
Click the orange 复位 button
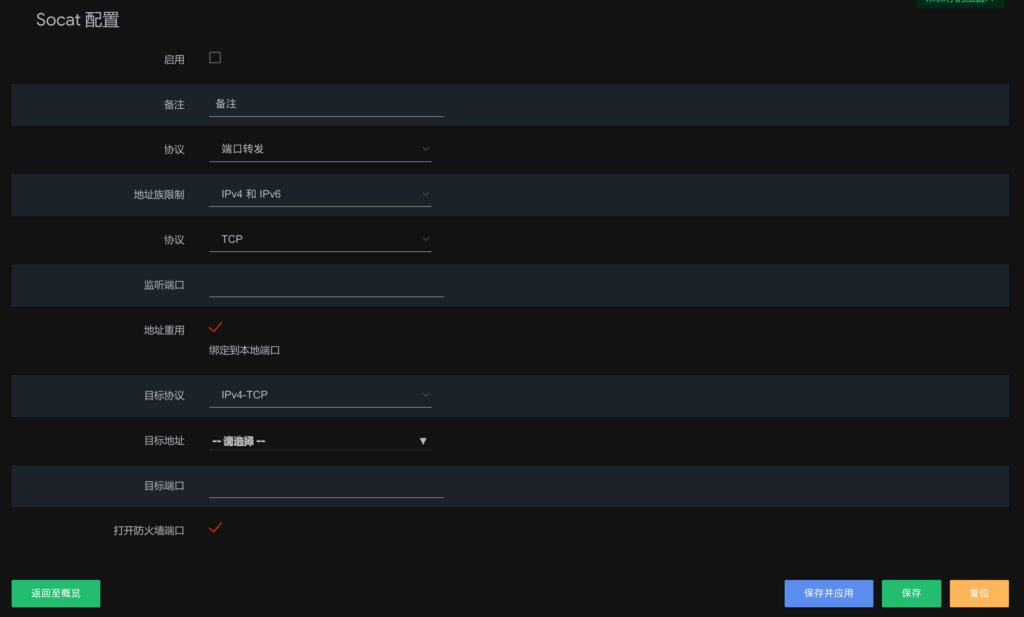point(979,593)
